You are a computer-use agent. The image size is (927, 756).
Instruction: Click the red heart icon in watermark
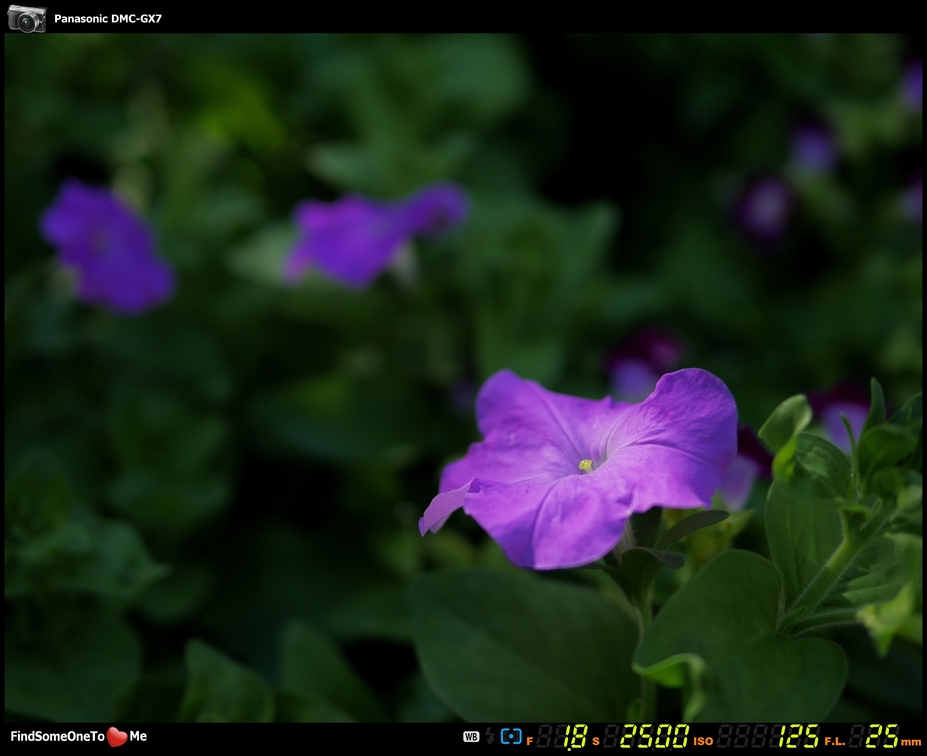click(x=117, y=736)
